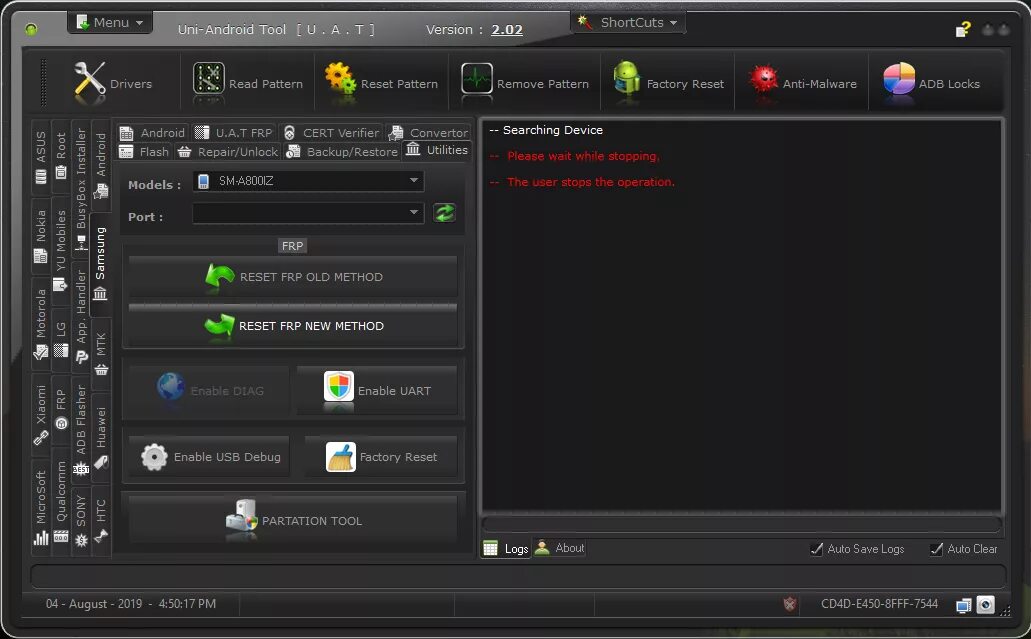Select the CERT Verifier tab

coord(332,133)
